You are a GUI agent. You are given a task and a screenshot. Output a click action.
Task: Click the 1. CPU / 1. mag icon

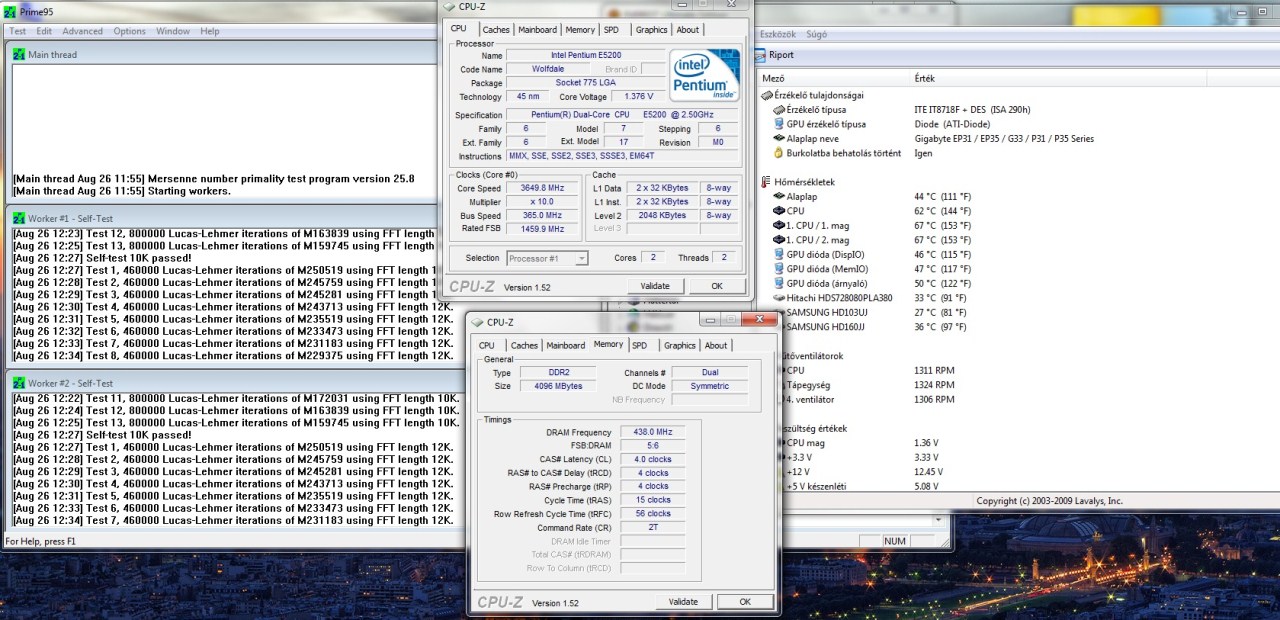tap(779, 226)
